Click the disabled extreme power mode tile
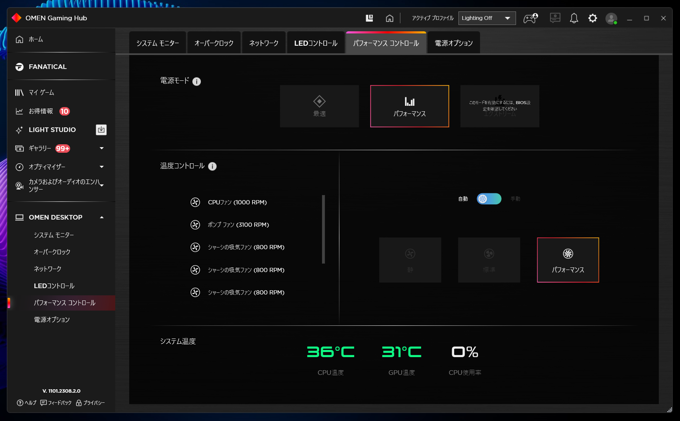The image size is (680, 421). click(500, 106)
